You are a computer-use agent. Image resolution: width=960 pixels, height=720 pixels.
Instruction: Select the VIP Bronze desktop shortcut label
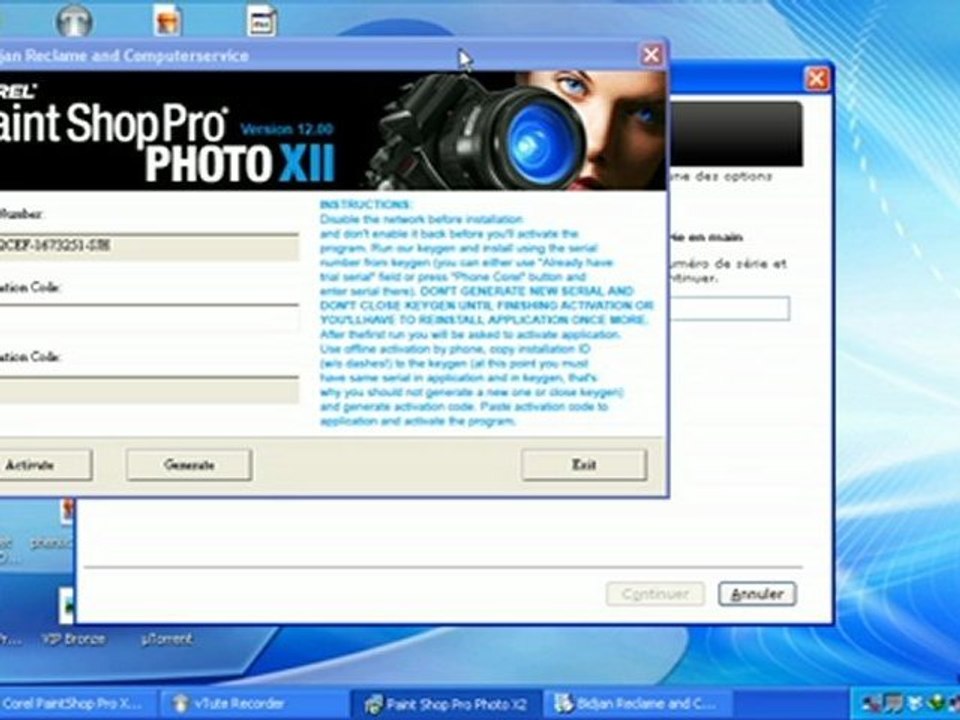73,639
